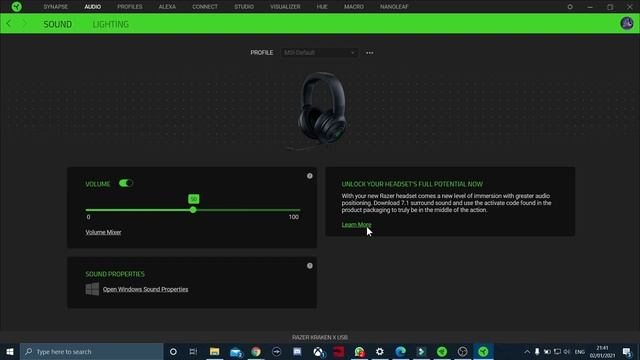This screenshot has height=360, width=640.
Task: Click the active Razer Synapse taskbar icon
Action: 483,351
